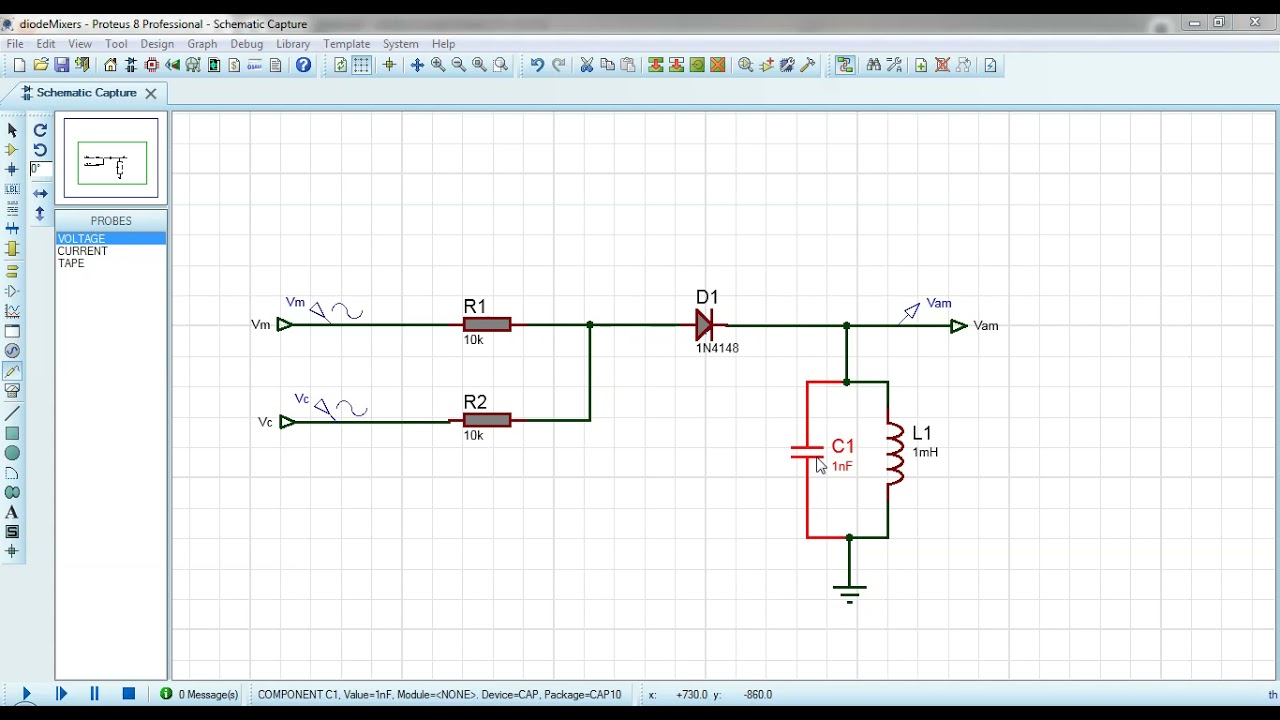
Task: Save the project with the floppy icon
Action: [x=62, y=65]
